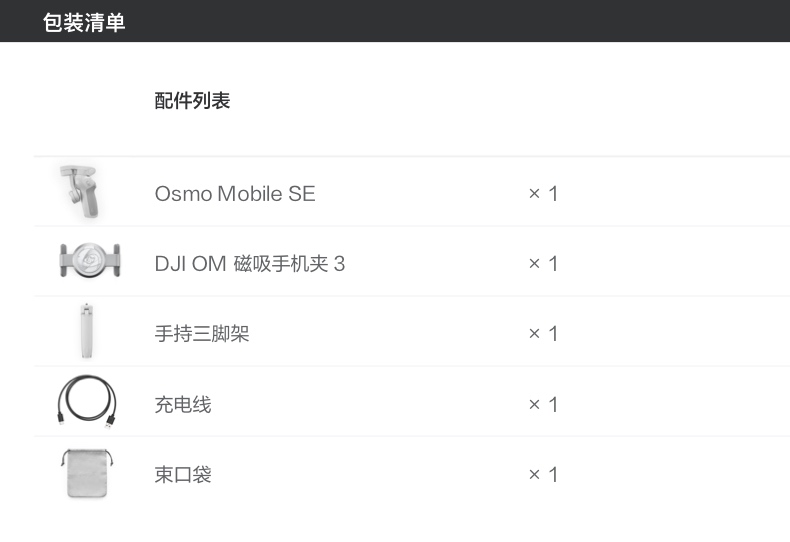Select the magnetic phone clamp image

(x=89, y=261)
